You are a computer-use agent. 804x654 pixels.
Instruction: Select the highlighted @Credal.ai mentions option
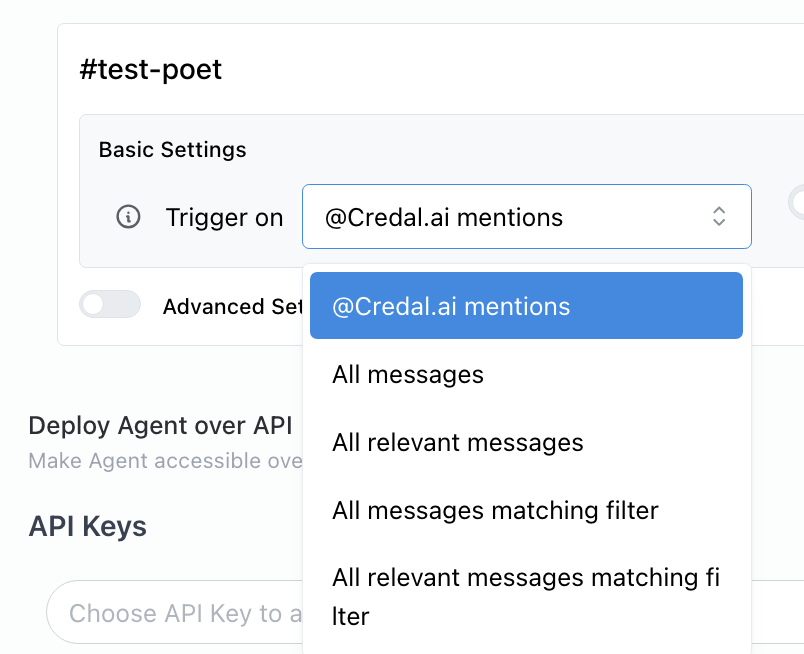tap(526, 306)
